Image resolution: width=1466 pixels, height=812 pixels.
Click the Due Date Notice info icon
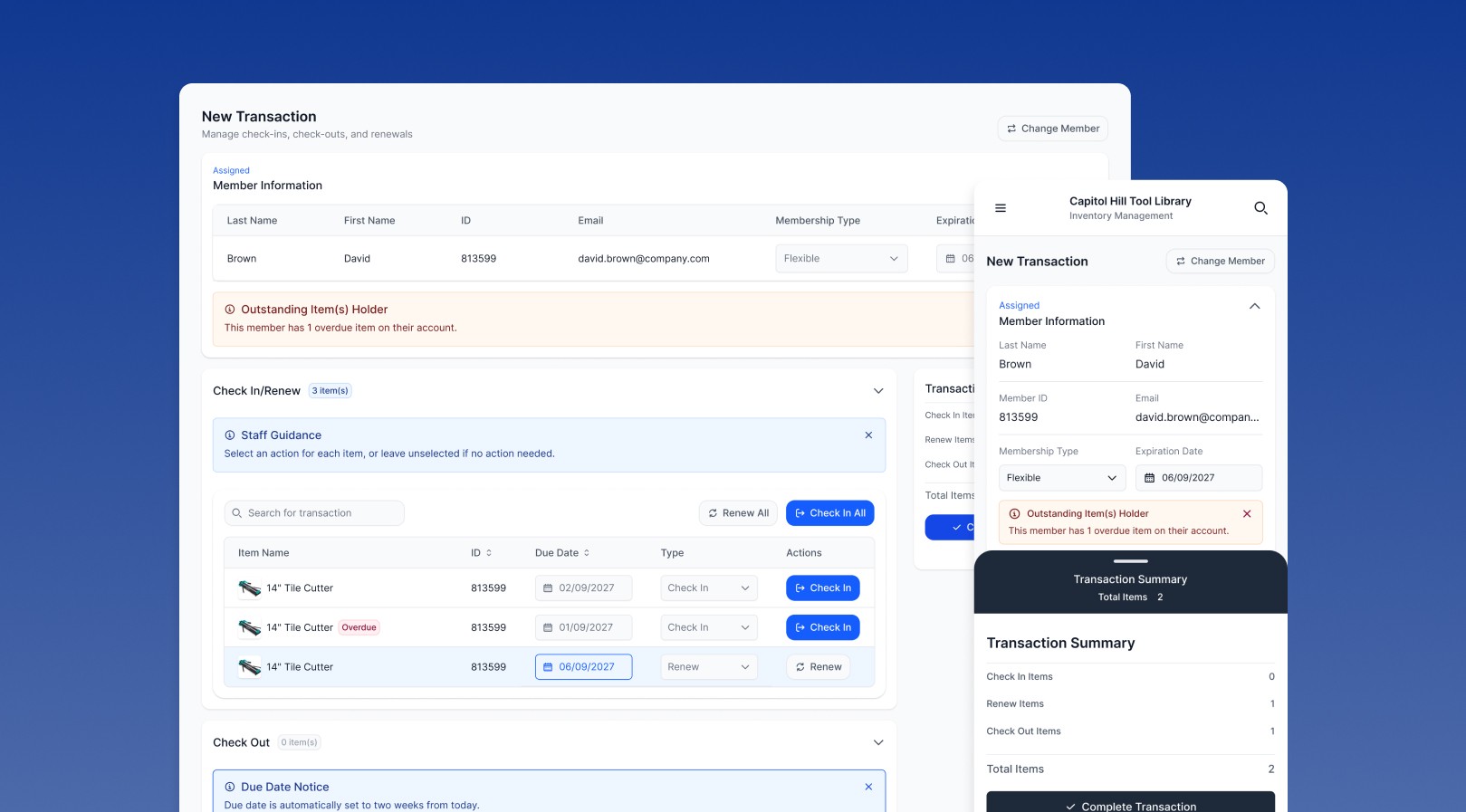tap(230, 787)
